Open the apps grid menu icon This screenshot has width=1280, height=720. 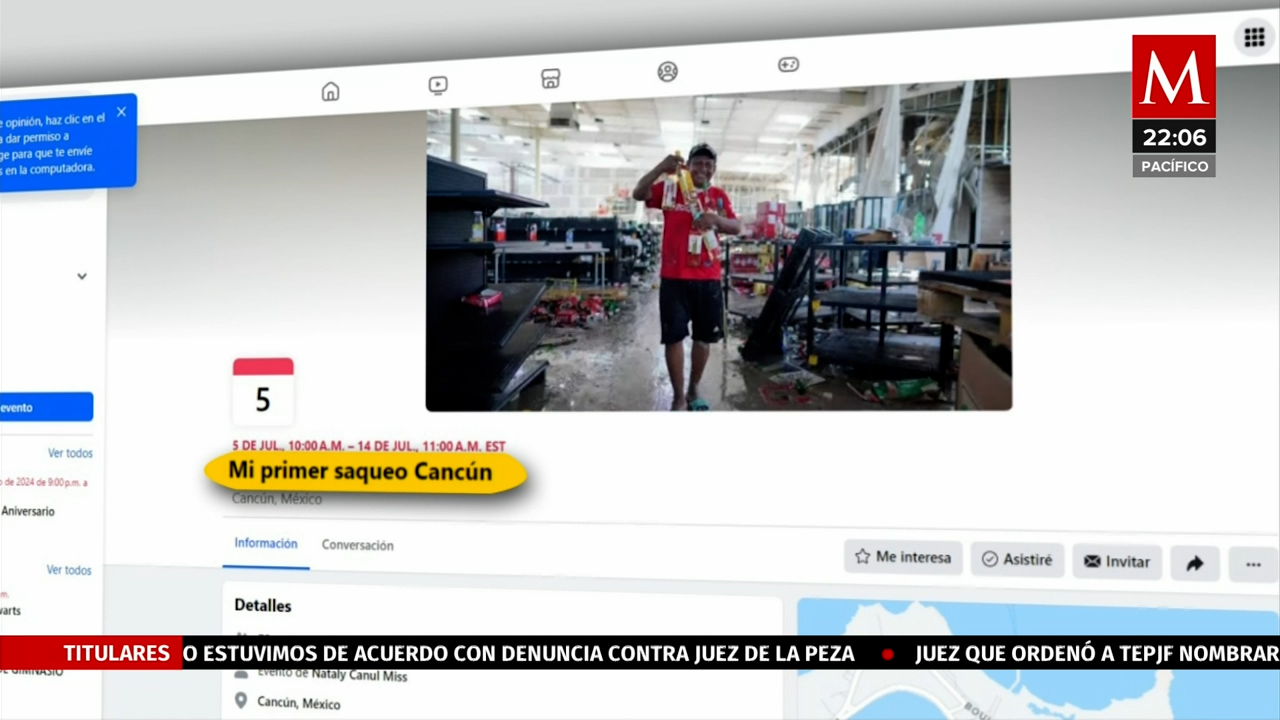tap(1255, 38)
